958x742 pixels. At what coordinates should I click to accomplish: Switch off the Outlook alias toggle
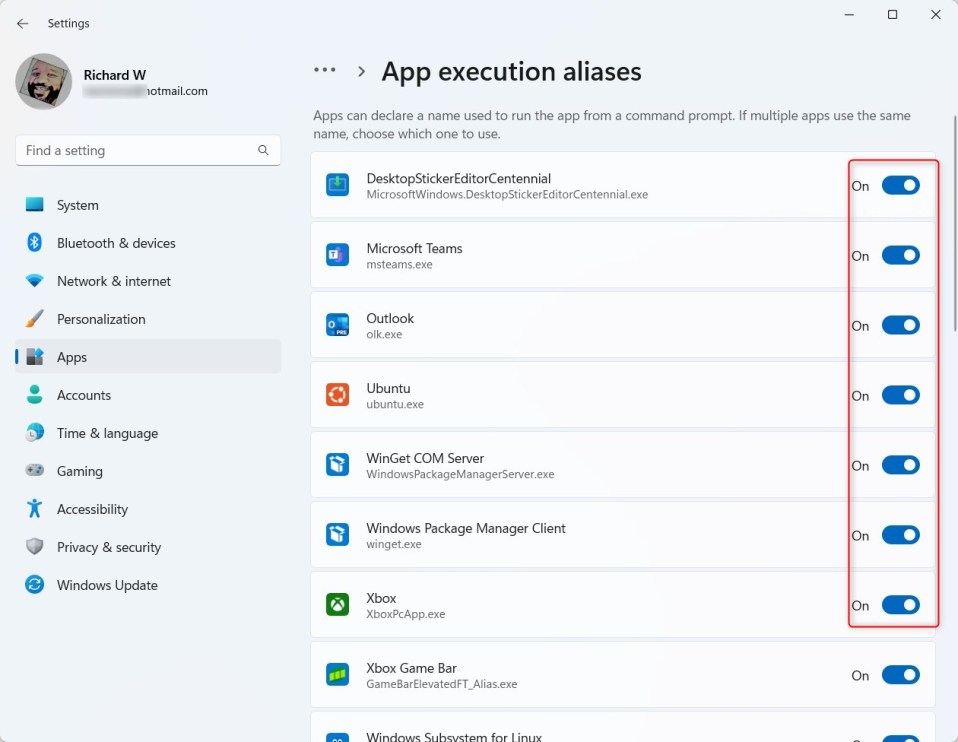(900, 325)
